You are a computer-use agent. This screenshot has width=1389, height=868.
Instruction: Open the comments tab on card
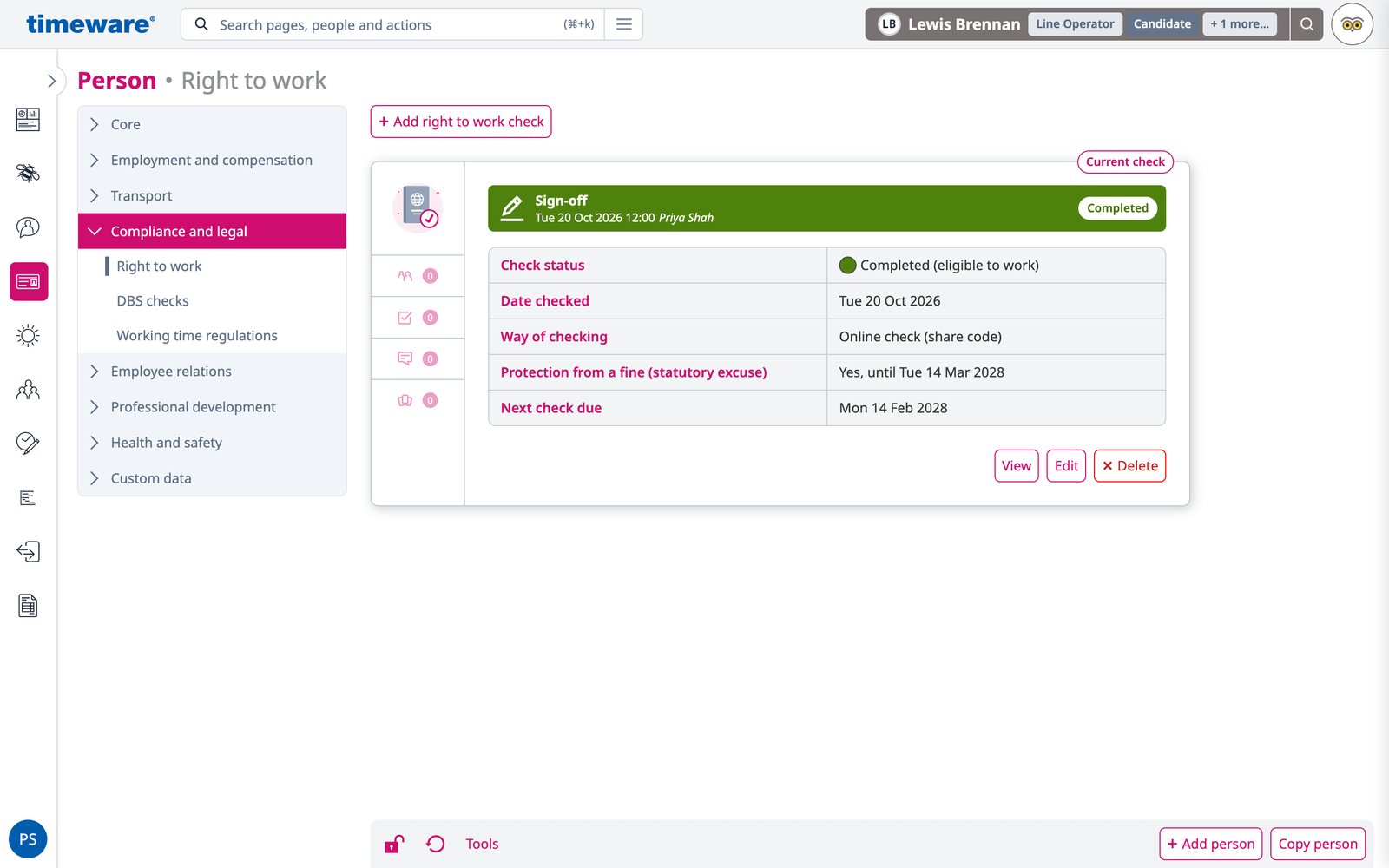[x=418, y=358]
